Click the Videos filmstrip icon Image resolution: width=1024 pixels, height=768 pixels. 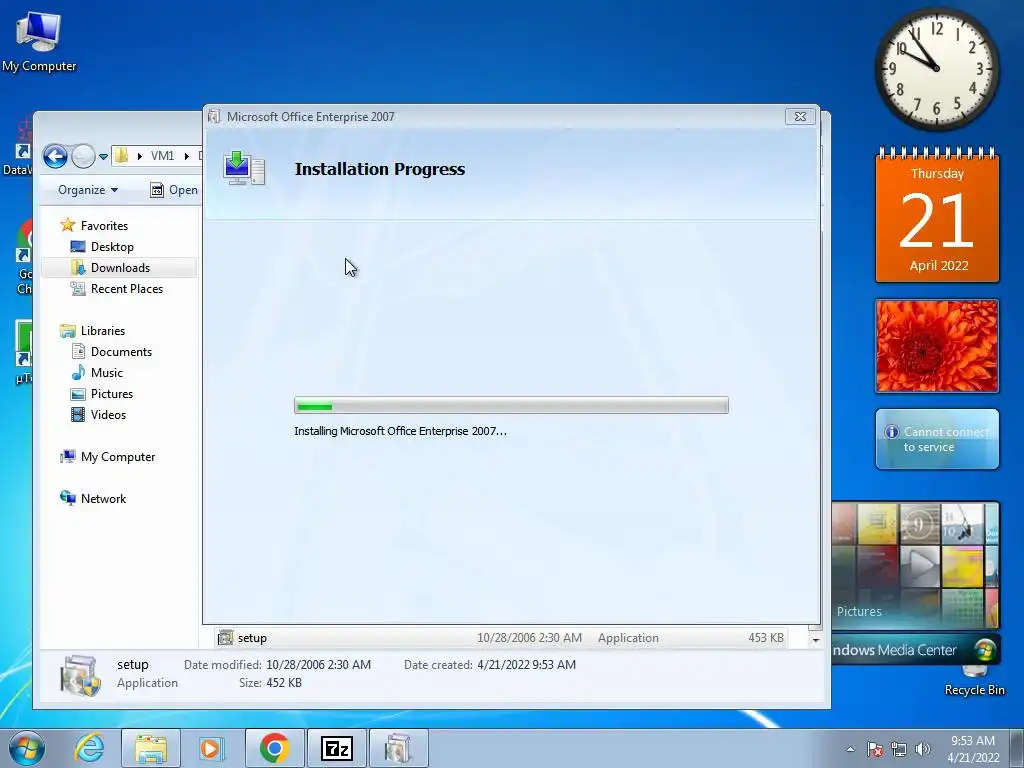click(78, 415)
